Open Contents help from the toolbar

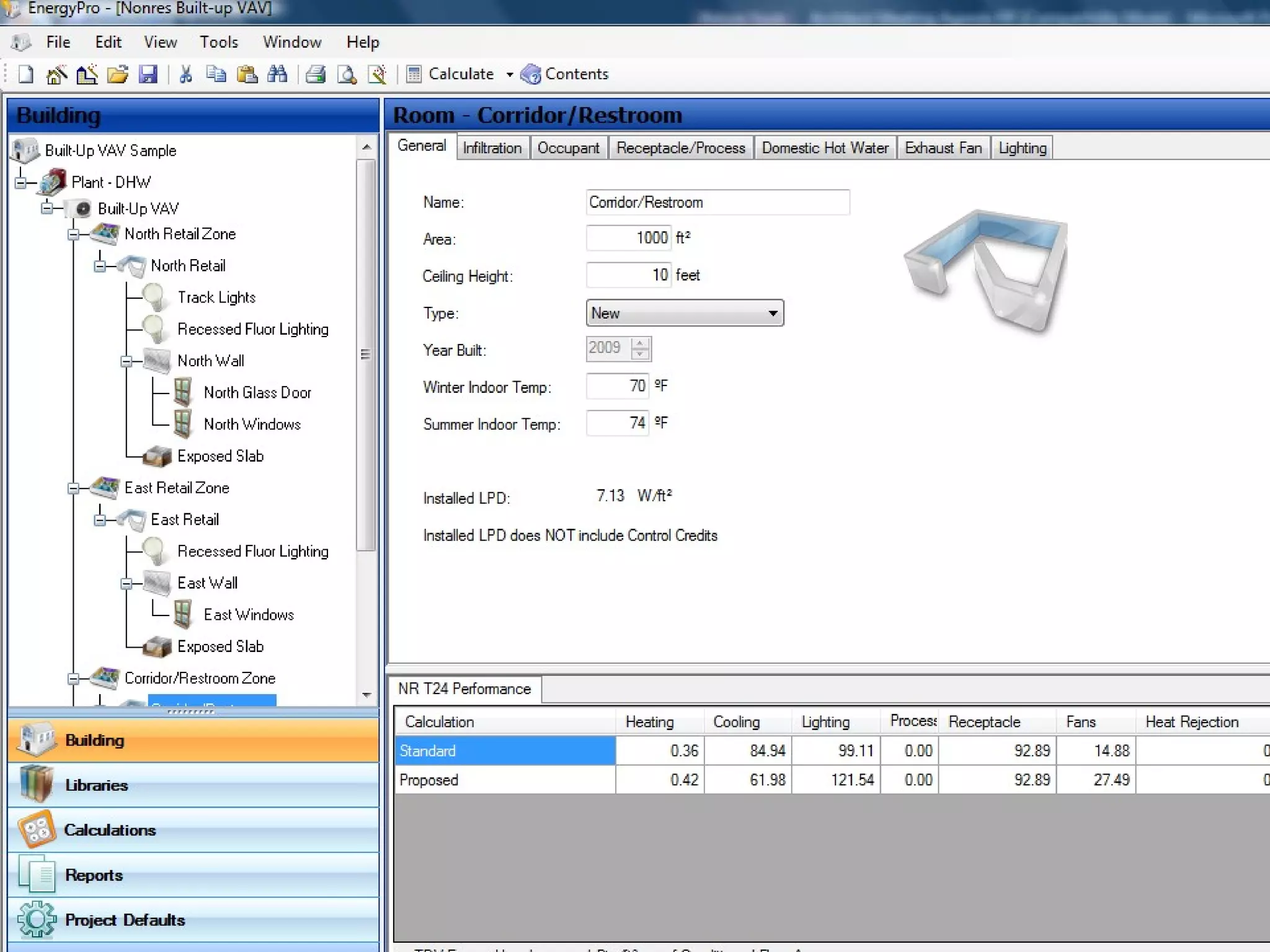coord(565,74)
